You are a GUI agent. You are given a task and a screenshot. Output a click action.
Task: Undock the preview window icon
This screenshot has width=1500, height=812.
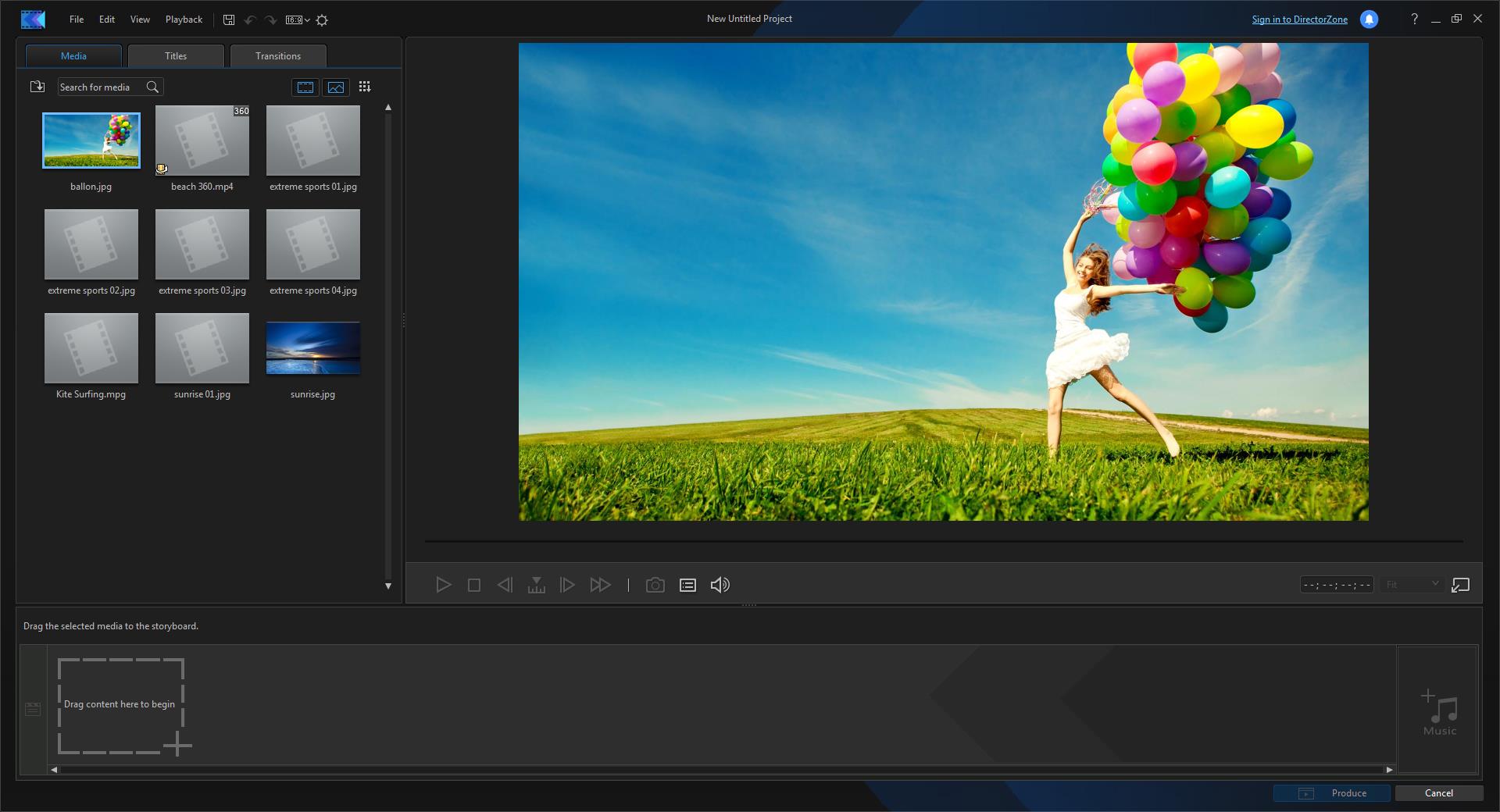(1460, 585)
